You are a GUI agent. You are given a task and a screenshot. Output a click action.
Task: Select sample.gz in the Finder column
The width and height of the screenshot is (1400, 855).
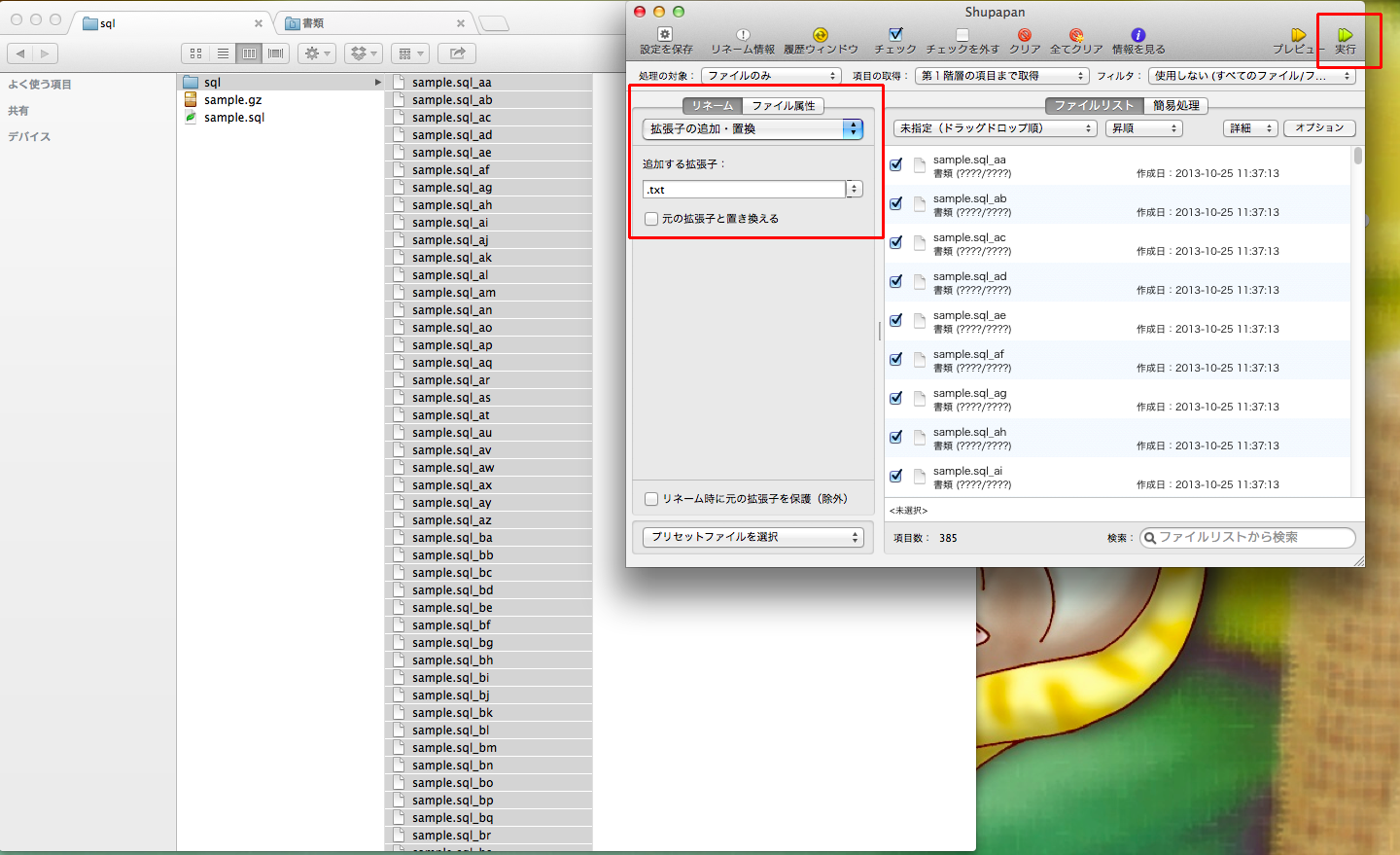(x=232, y=100)
